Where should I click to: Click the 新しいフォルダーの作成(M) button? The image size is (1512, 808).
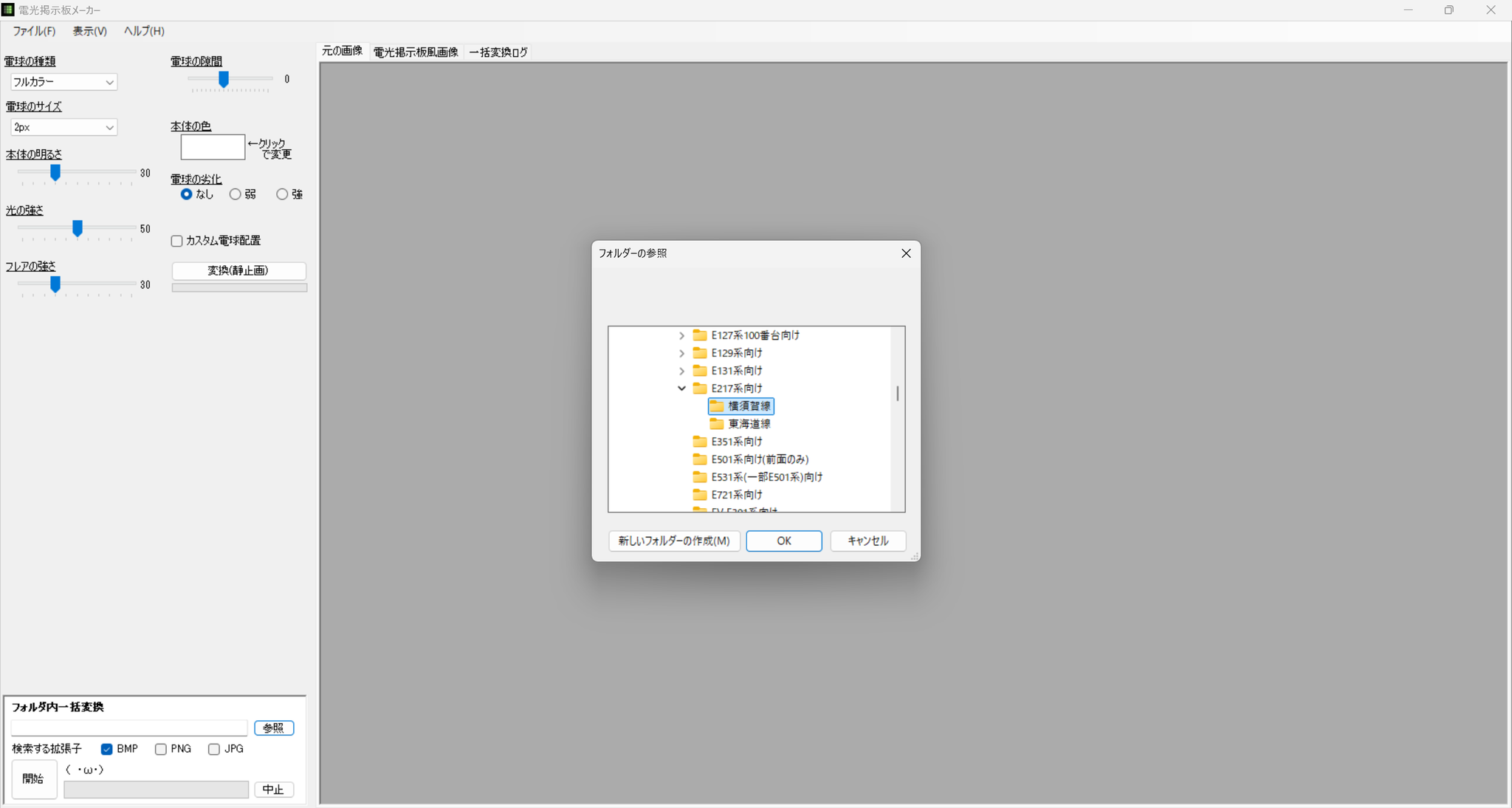[674, 541]
